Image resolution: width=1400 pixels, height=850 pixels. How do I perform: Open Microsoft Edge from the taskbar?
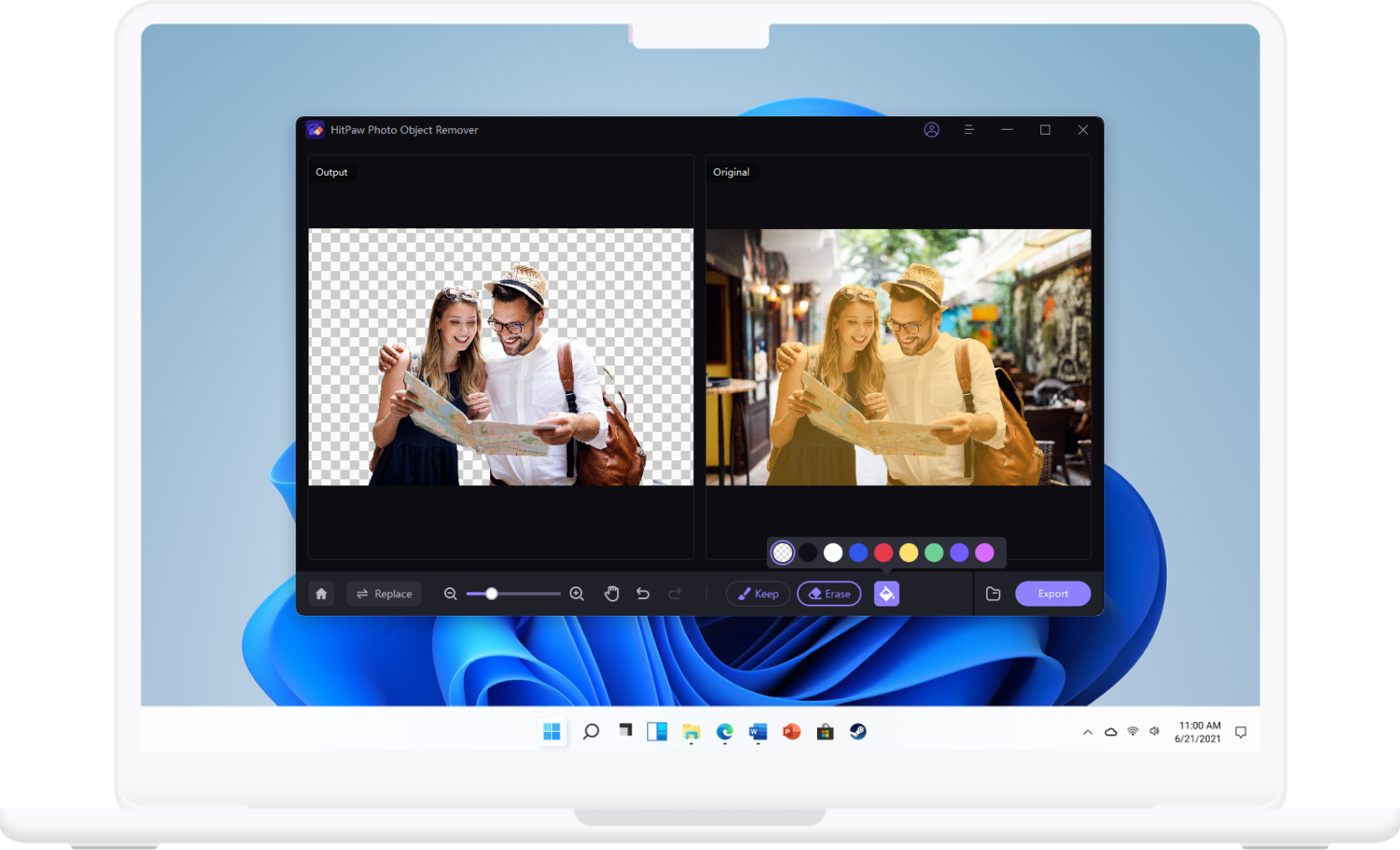click(x=724, y=731)
